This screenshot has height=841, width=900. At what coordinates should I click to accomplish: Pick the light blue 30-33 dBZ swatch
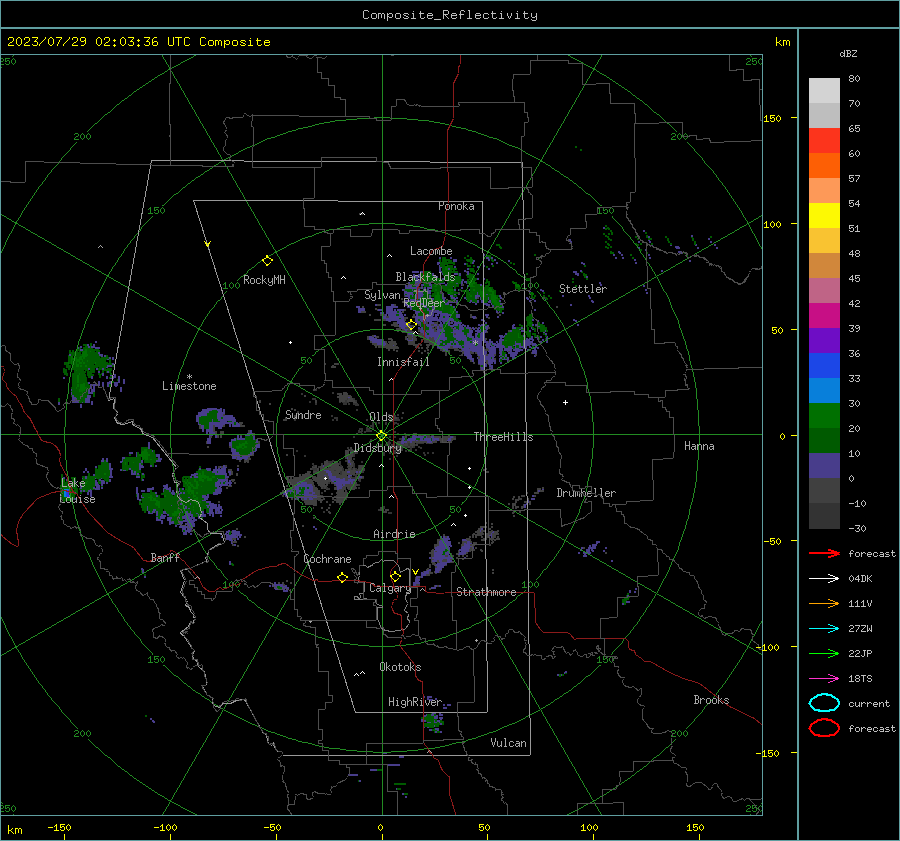tap(824, 390)
